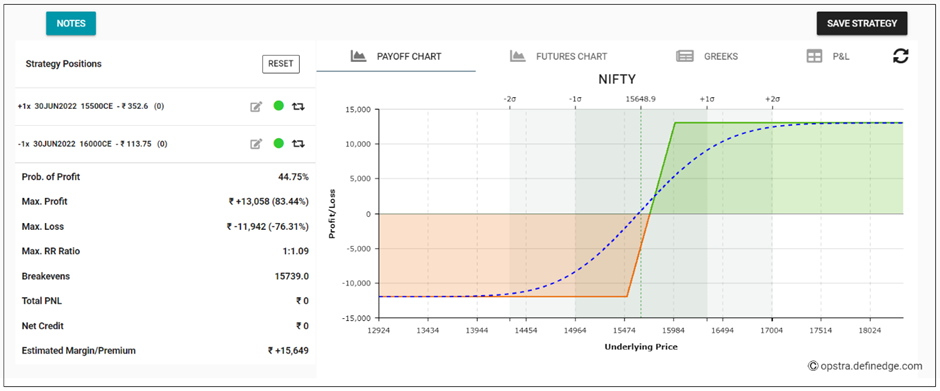Swap buy/sell on the 16000CE leg
The width and height of the screenshot is (940, 391).
coord(299,143)
